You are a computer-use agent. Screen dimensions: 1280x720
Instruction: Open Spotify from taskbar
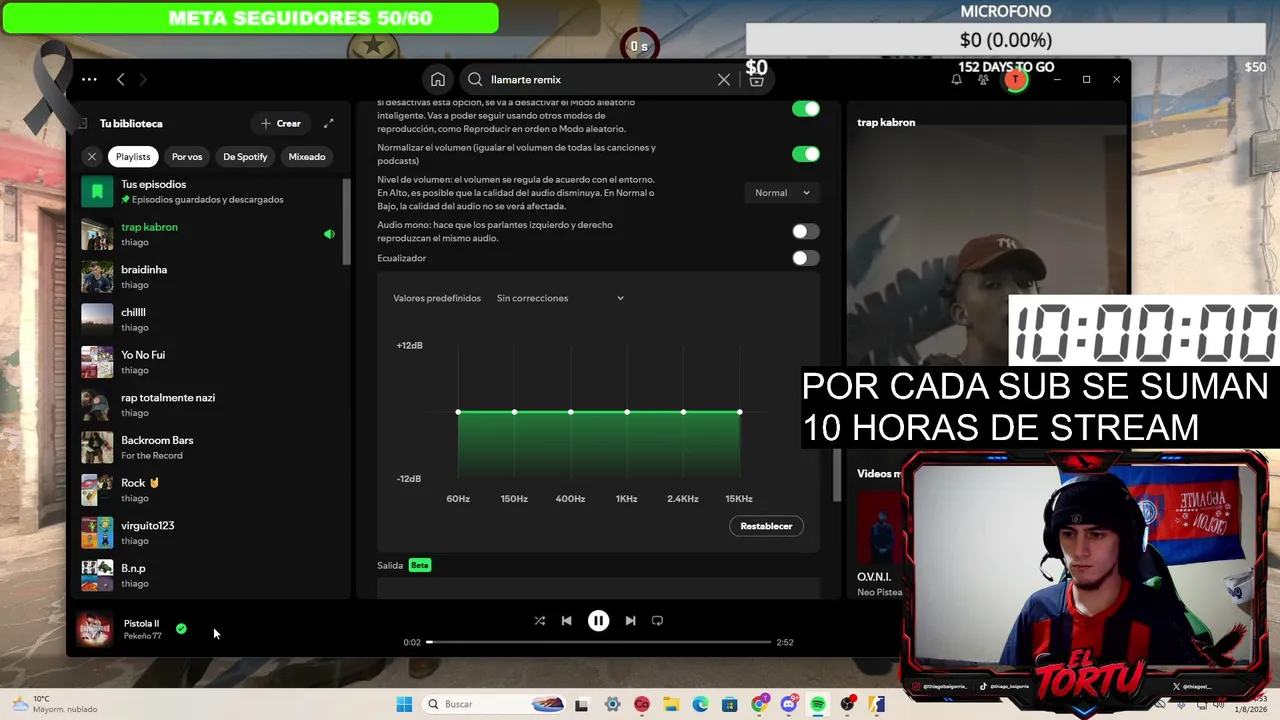coord(818,704)
